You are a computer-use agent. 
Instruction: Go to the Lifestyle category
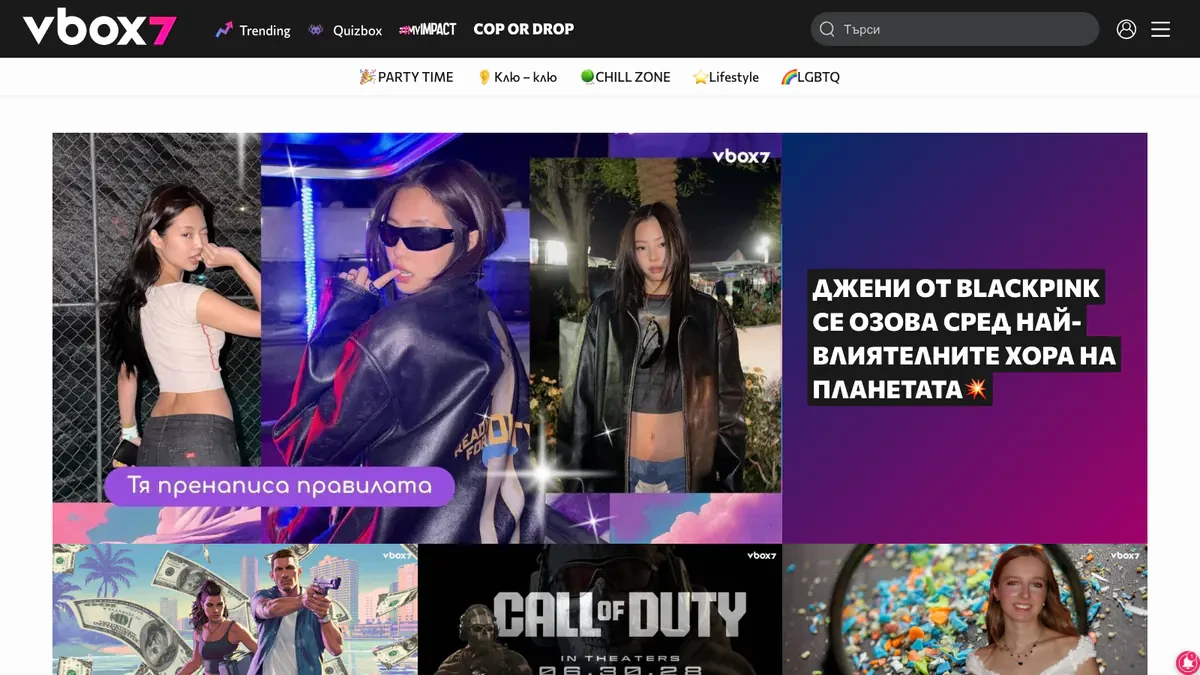(726, 77)
